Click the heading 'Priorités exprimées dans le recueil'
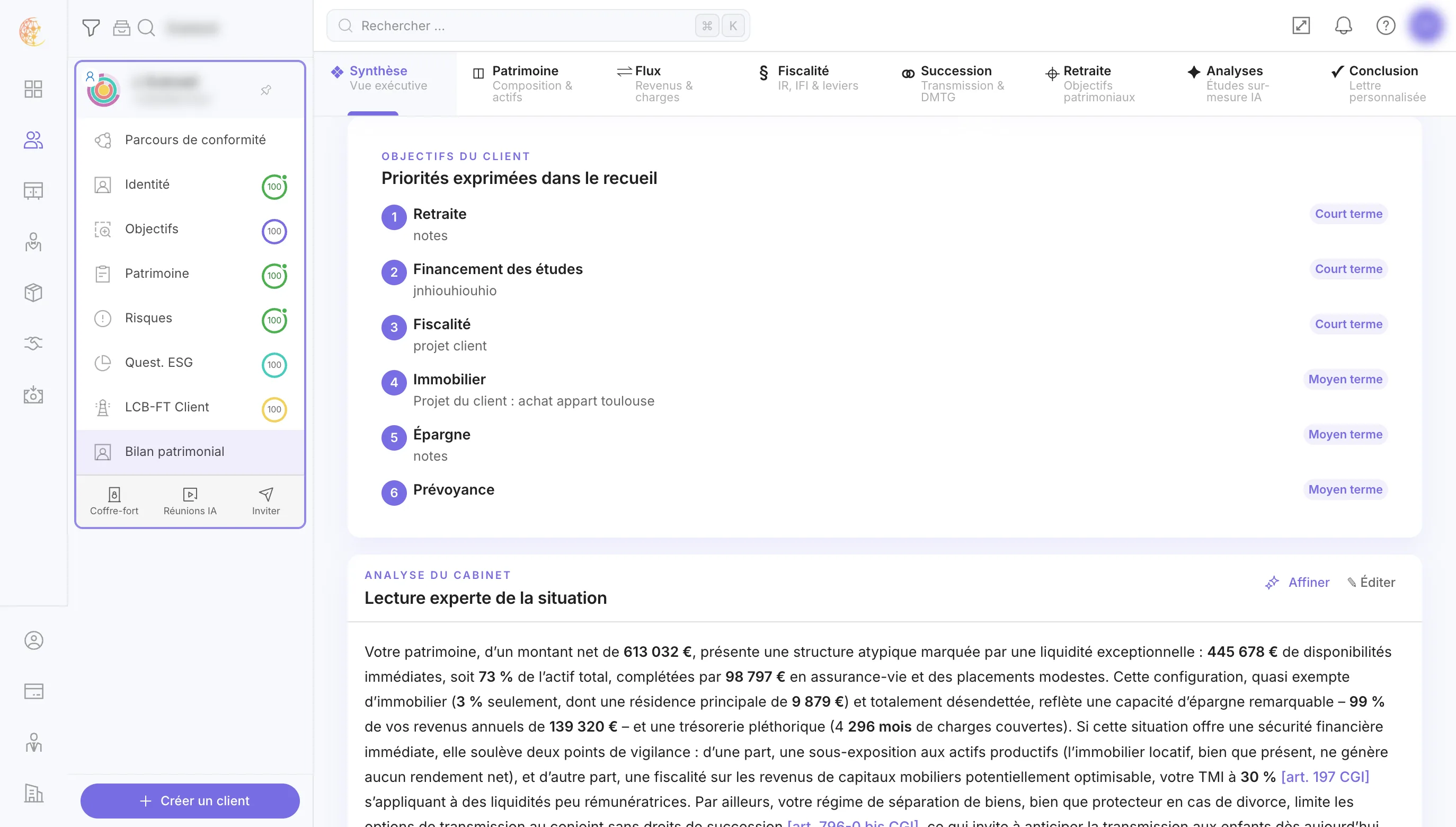 tap(519, 178)
